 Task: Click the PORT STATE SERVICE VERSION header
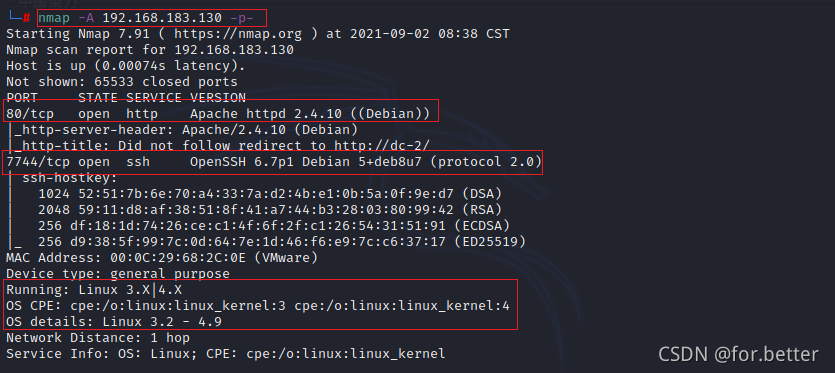click(x=126, y=98)
